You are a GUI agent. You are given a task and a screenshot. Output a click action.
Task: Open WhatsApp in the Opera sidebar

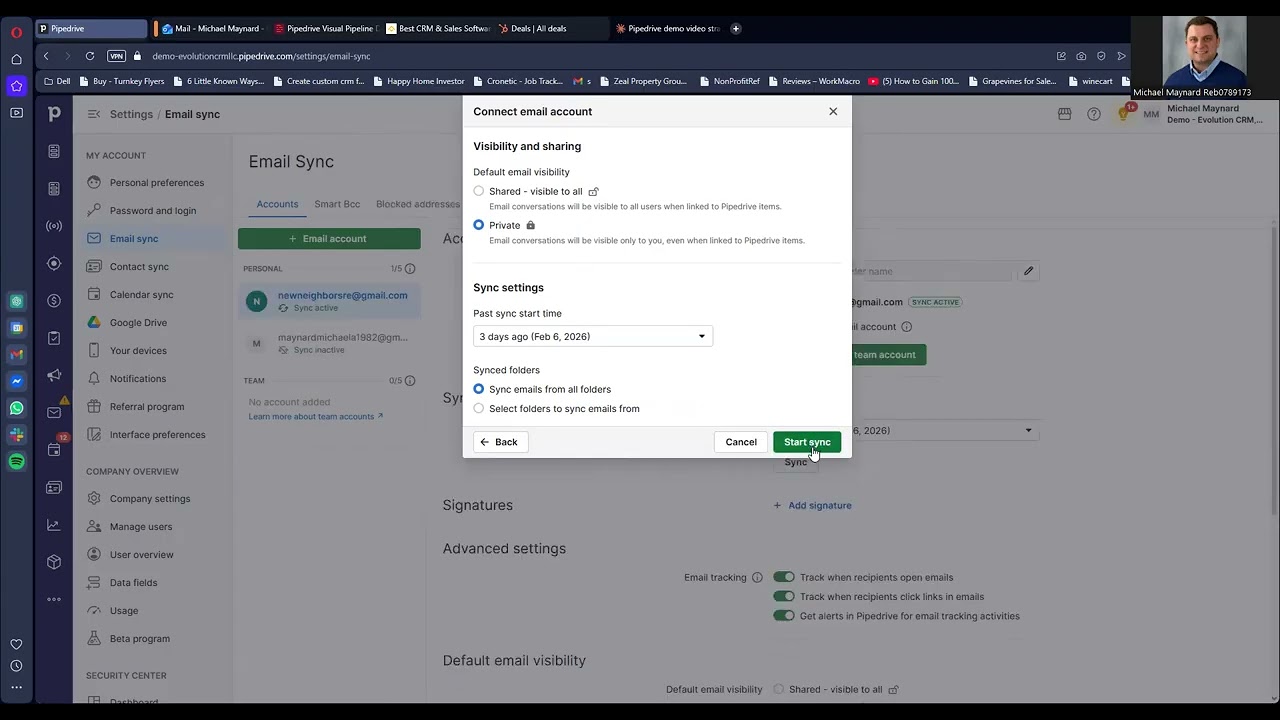(x=16, y=408)
